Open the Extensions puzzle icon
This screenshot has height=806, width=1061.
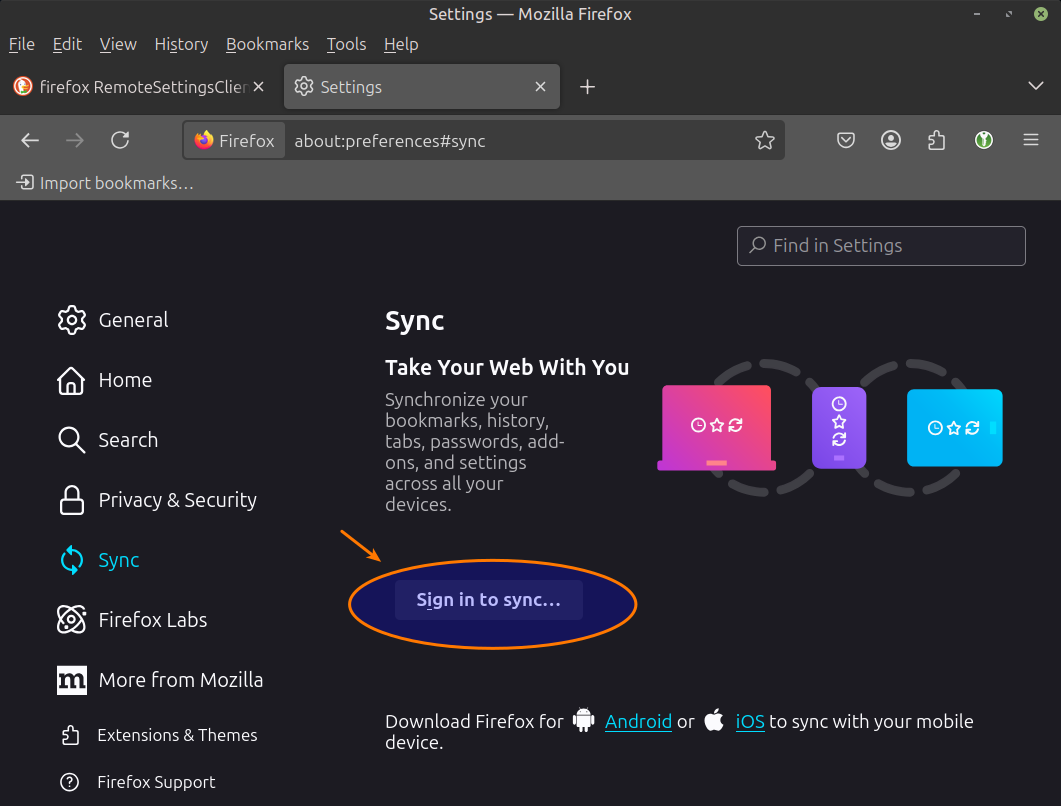point(936,141)
